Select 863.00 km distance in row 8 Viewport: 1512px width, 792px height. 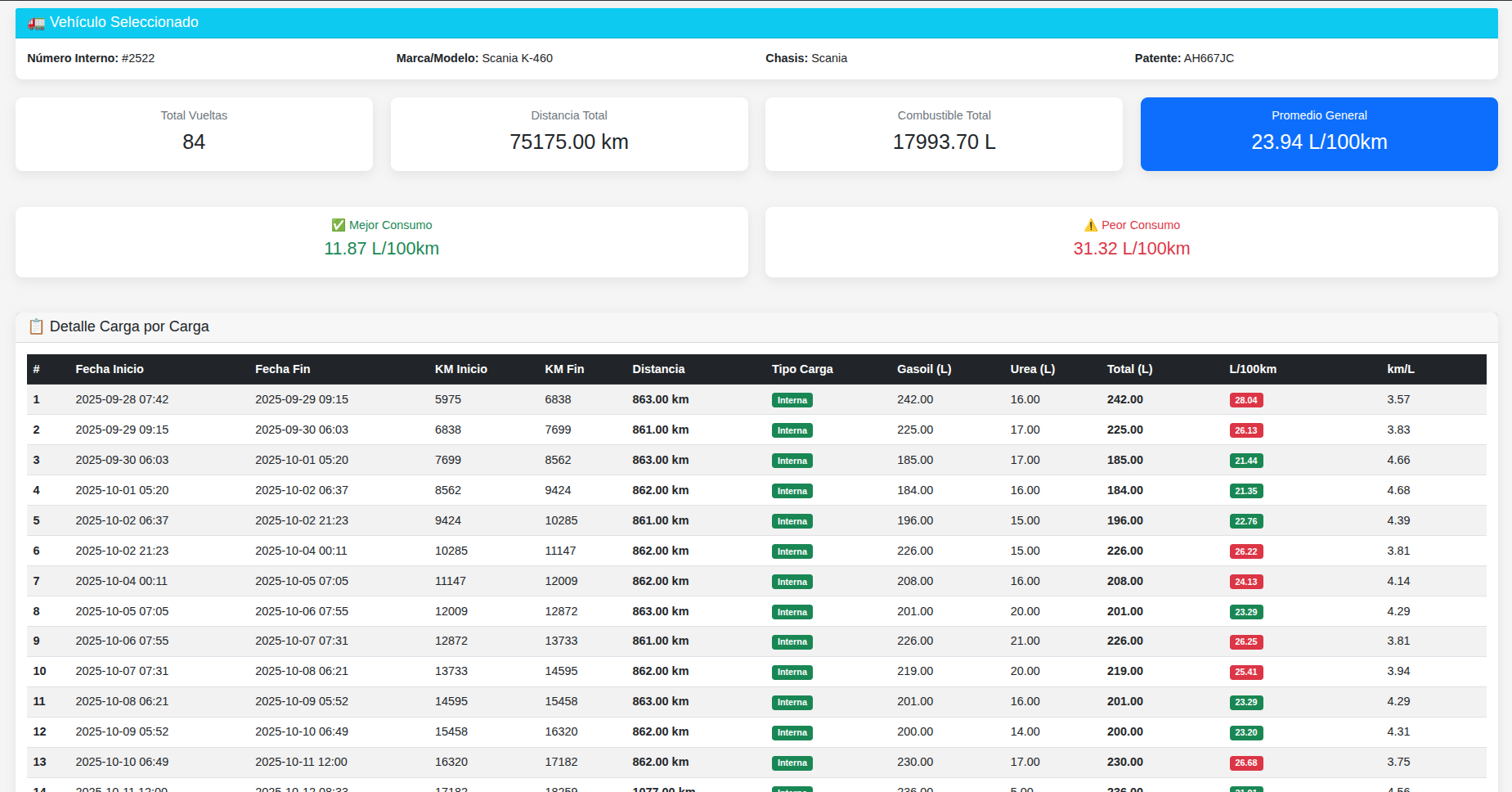pyautogui.click(x=660, y=611)
